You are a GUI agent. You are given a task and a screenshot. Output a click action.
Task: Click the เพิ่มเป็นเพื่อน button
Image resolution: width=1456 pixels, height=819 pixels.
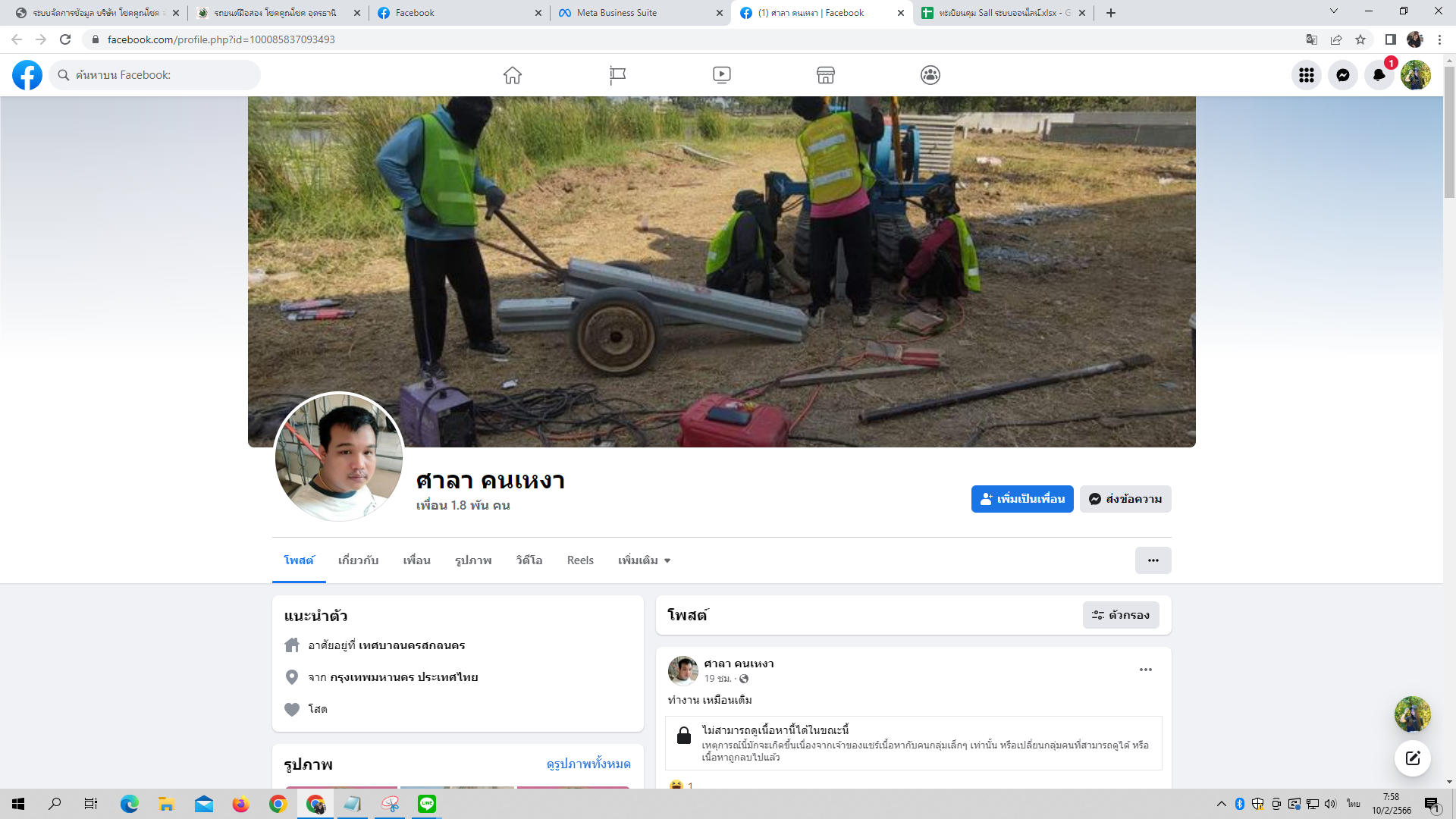[x=1022, y=499]
